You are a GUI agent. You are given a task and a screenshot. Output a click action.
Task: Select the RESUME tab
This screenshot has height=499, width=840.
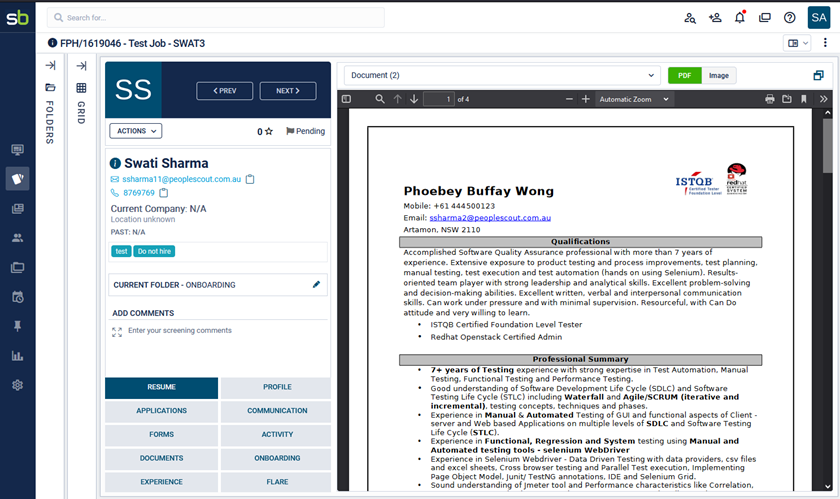point(161,387)
